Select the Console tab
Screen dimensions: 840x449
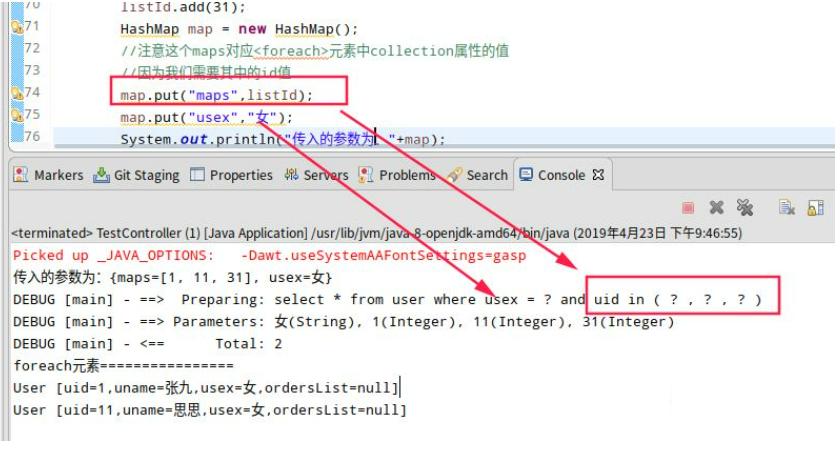561,175
